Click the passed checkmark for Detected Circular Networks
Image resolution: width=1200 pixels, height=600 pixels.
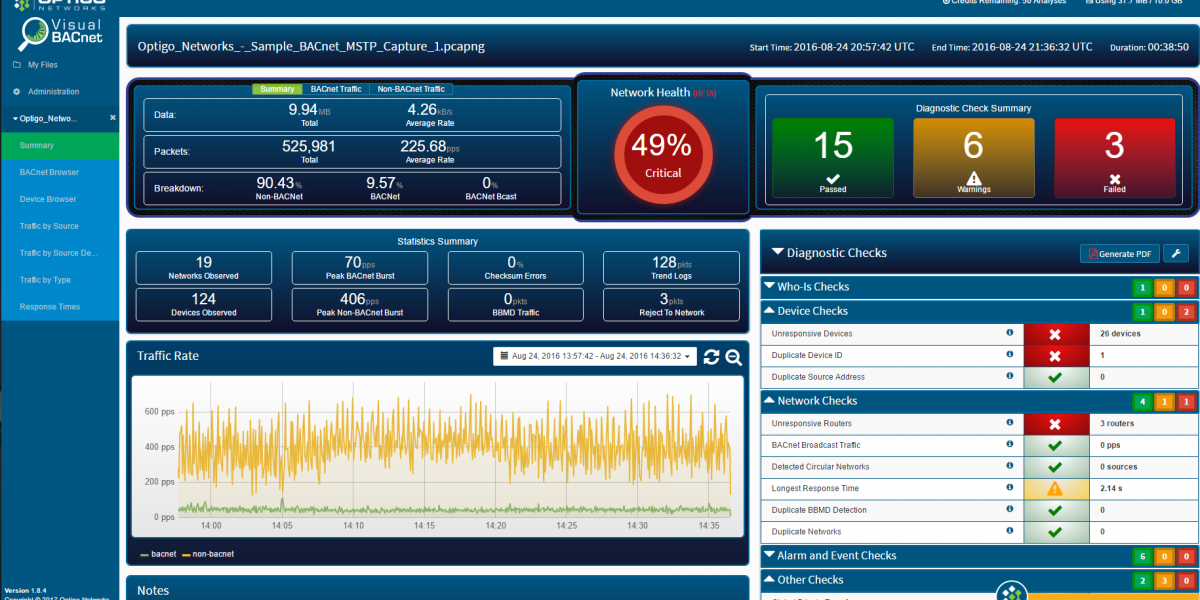coord(1054,468)
